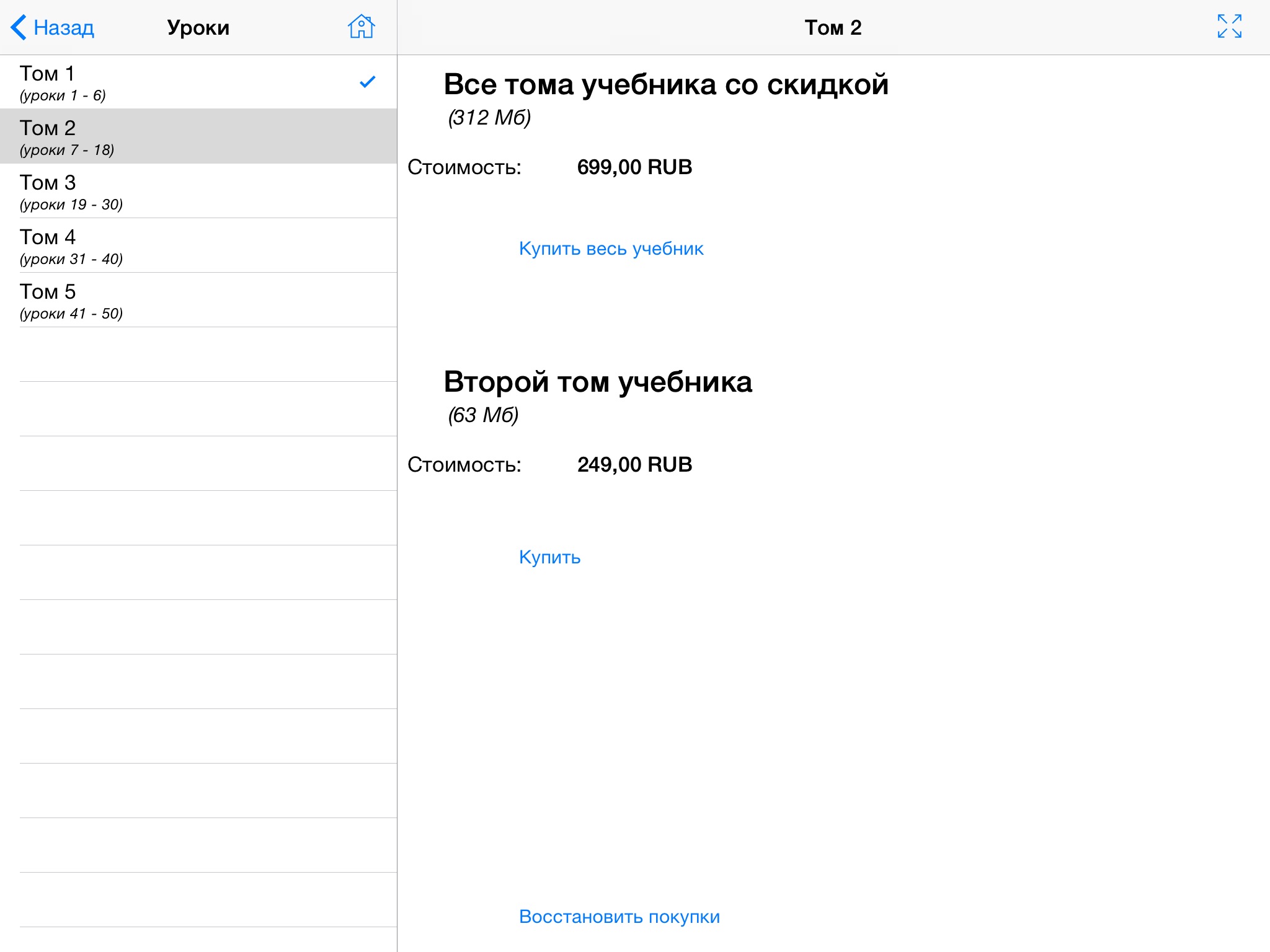
Task: Expand content to fullscreen with arrows icon
Action: point(1229,27)
